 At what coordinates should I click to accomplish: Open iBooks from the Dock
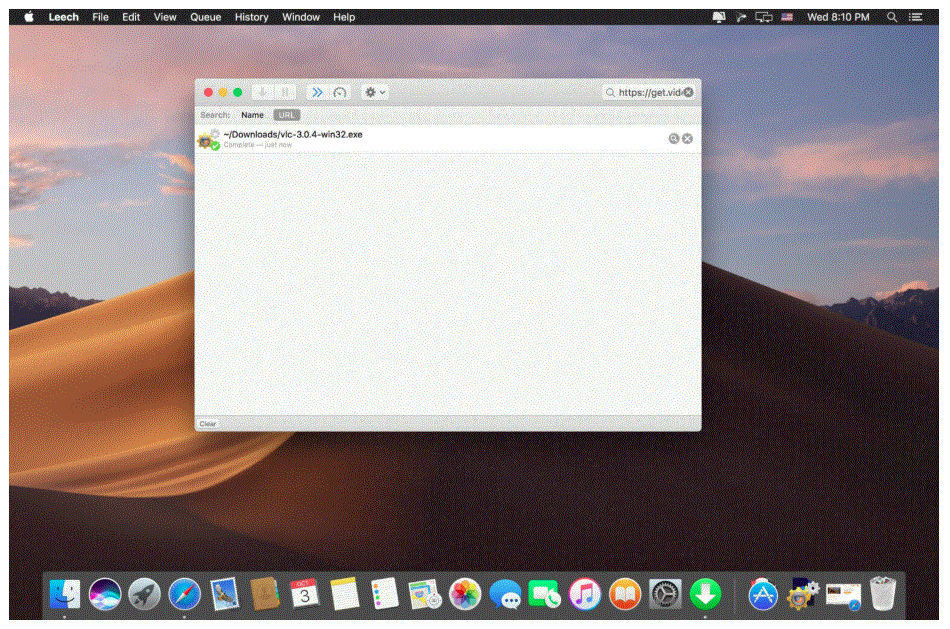coord(625,594)
